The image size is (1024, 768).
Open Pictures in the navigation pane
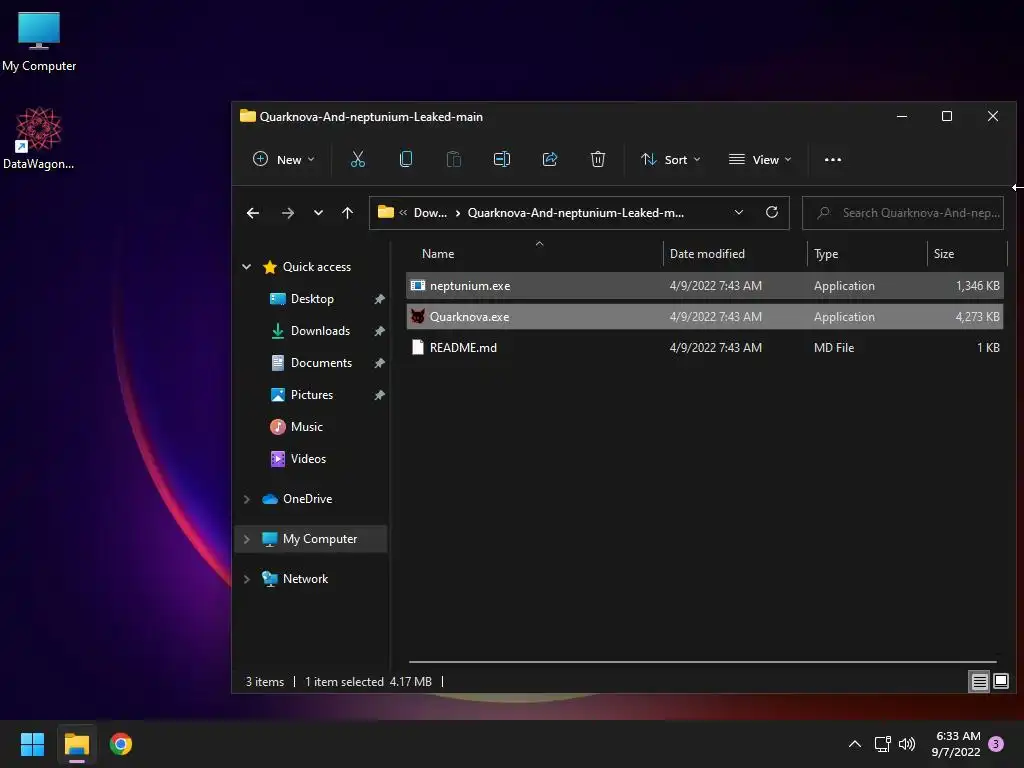point(311,394)
